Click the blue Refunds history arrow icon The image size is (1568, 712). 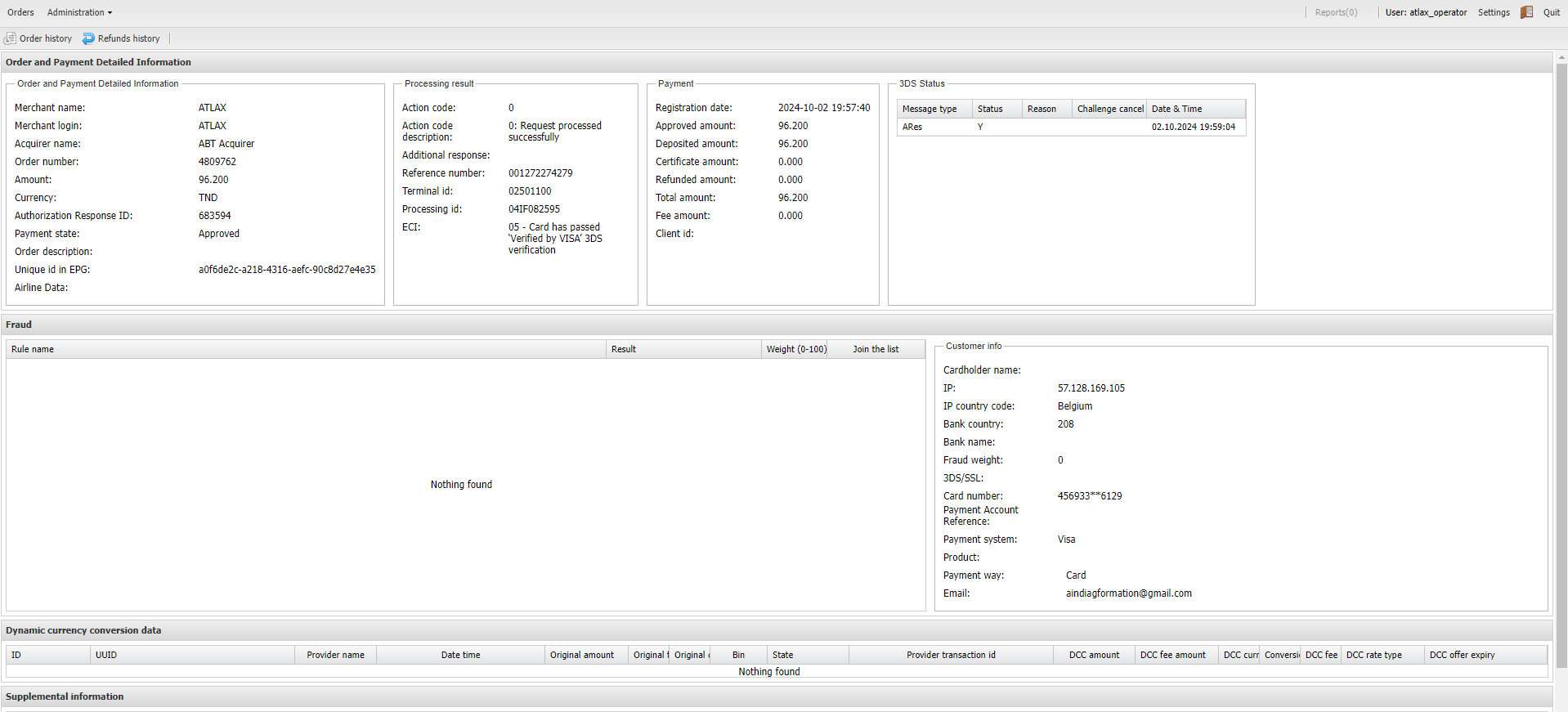[x=88, y=38]
